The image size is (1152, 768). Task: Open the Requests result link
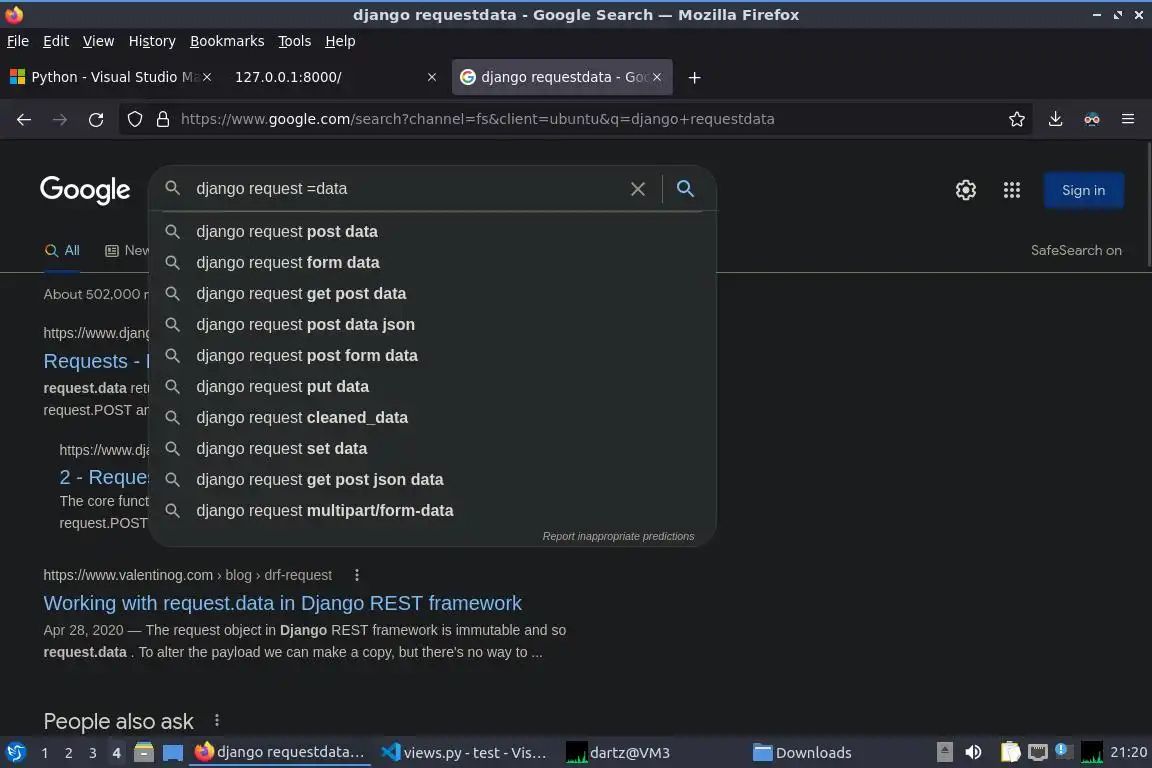[x=96, y=361]
